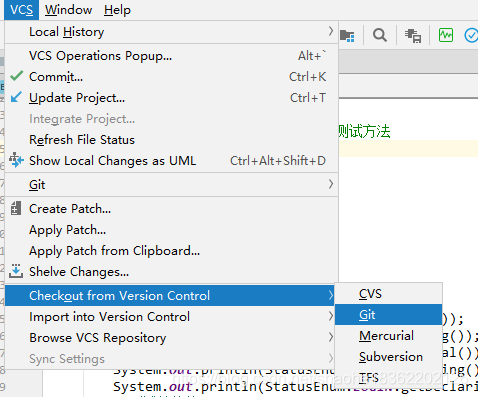478x397 pixels.
Task: Choose TFS in checkout submenu
Action: pyautogui.click(x=389, y=377)
